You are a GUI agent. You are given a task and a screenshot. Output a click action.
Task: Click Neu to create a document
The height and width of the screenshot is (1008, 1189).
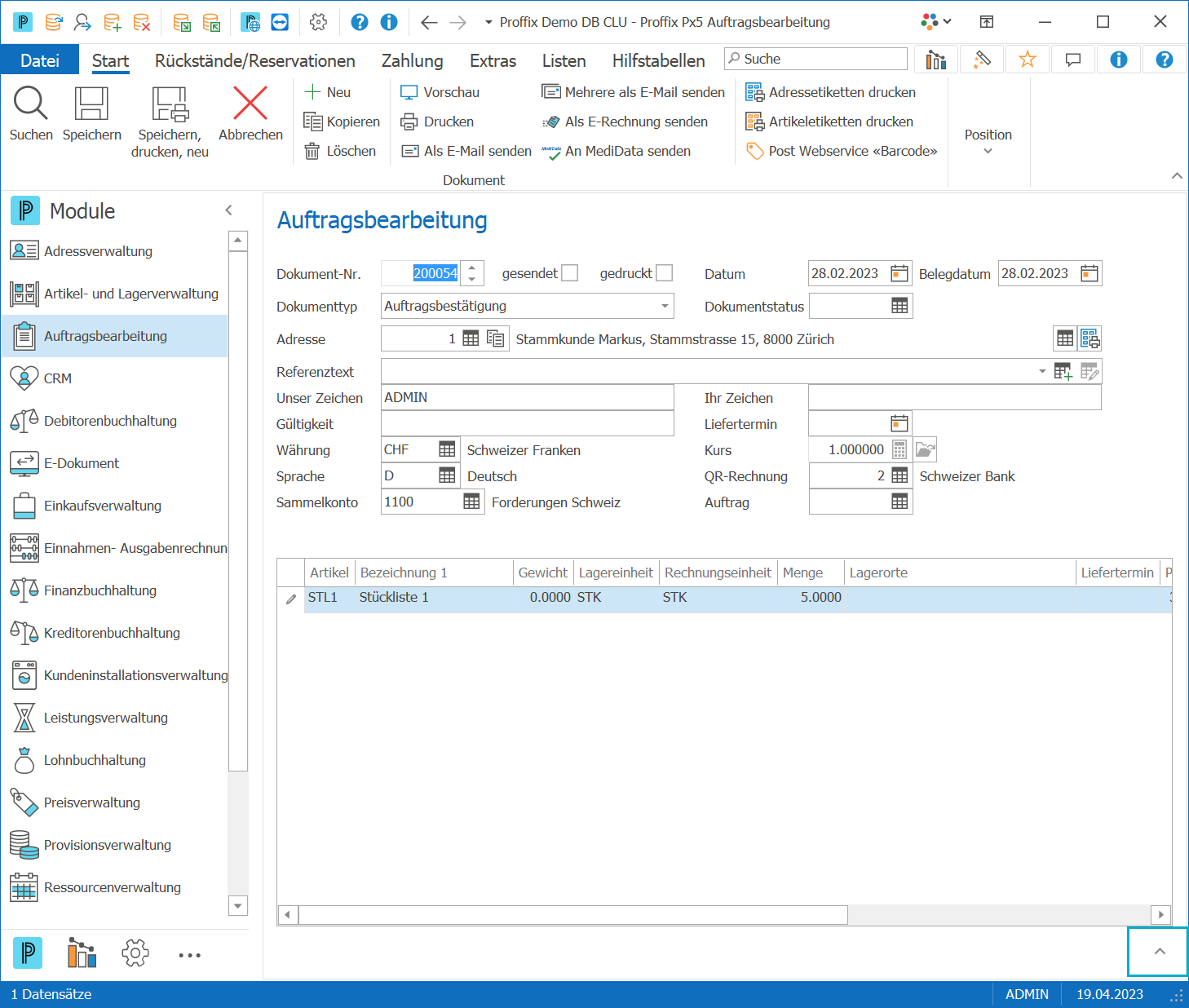(x=327, y=92)
